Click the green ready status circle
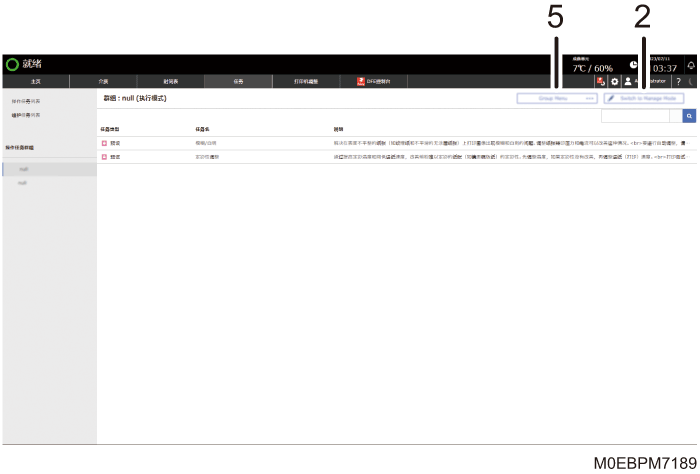This screenshot has height=474, width=700. pyautogui.click(x=12, y=64)
